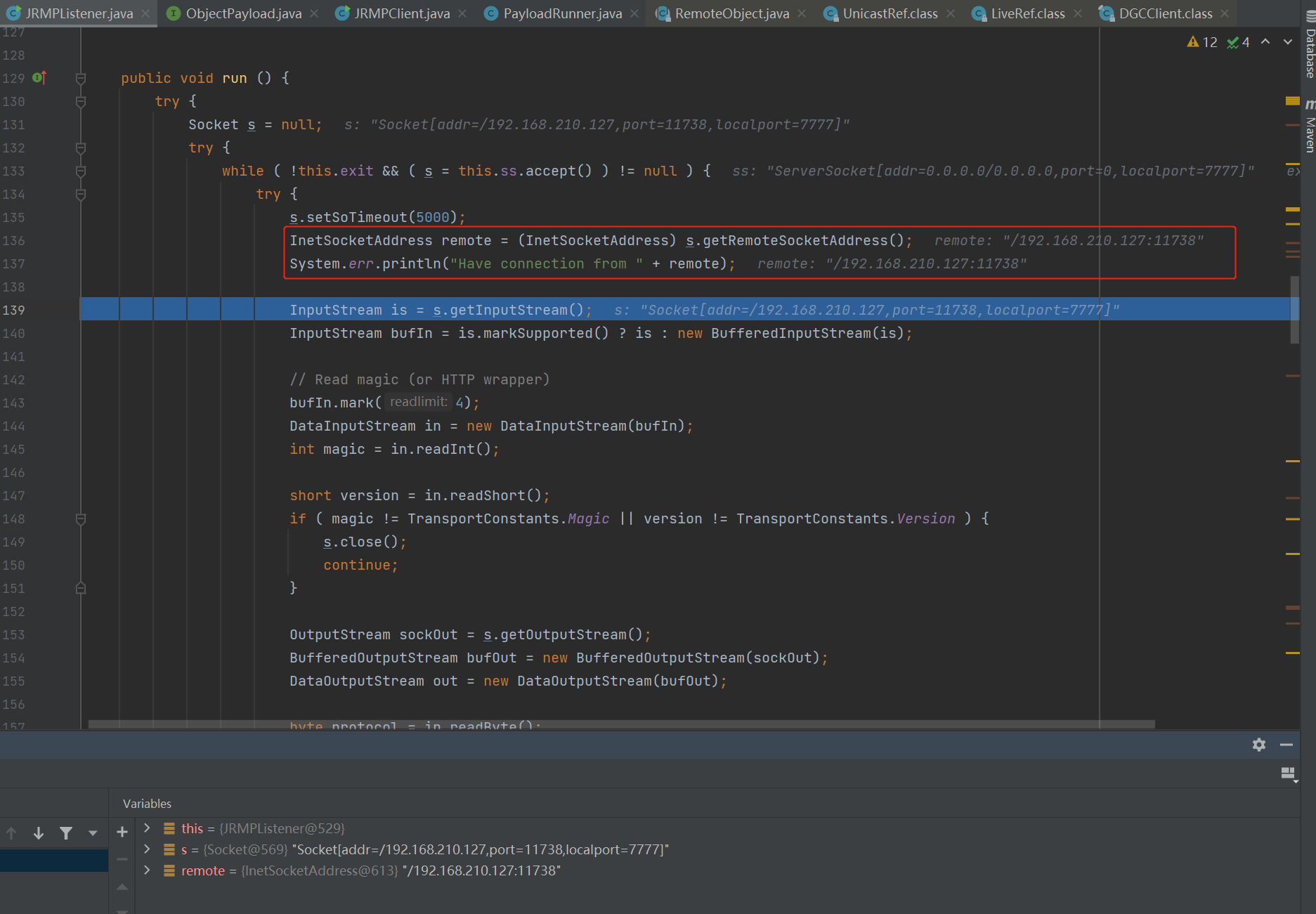Move to next frame with down arrow
The image size is (1316, 914).
[x=39, y=833]
